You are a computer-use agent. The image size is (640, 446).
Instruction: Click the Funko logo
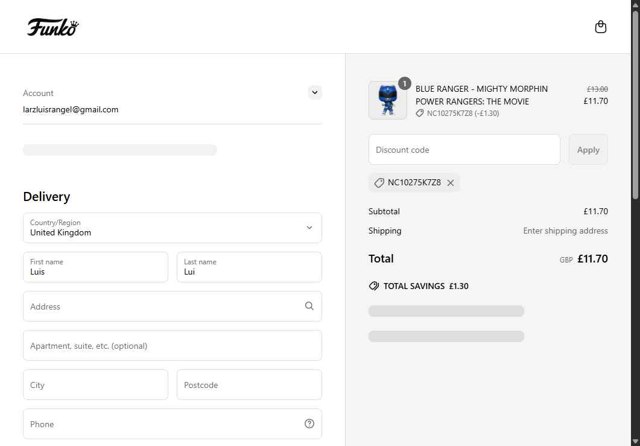(x=53, y=27)
